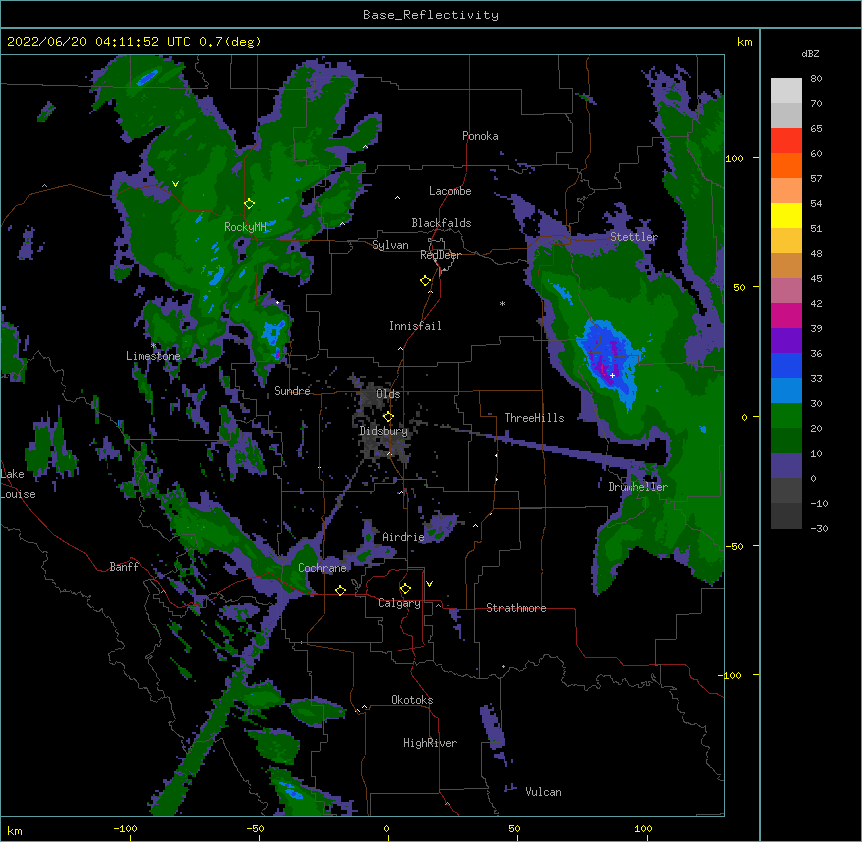Click the Ponoka town label

click(x=480, y=136)
